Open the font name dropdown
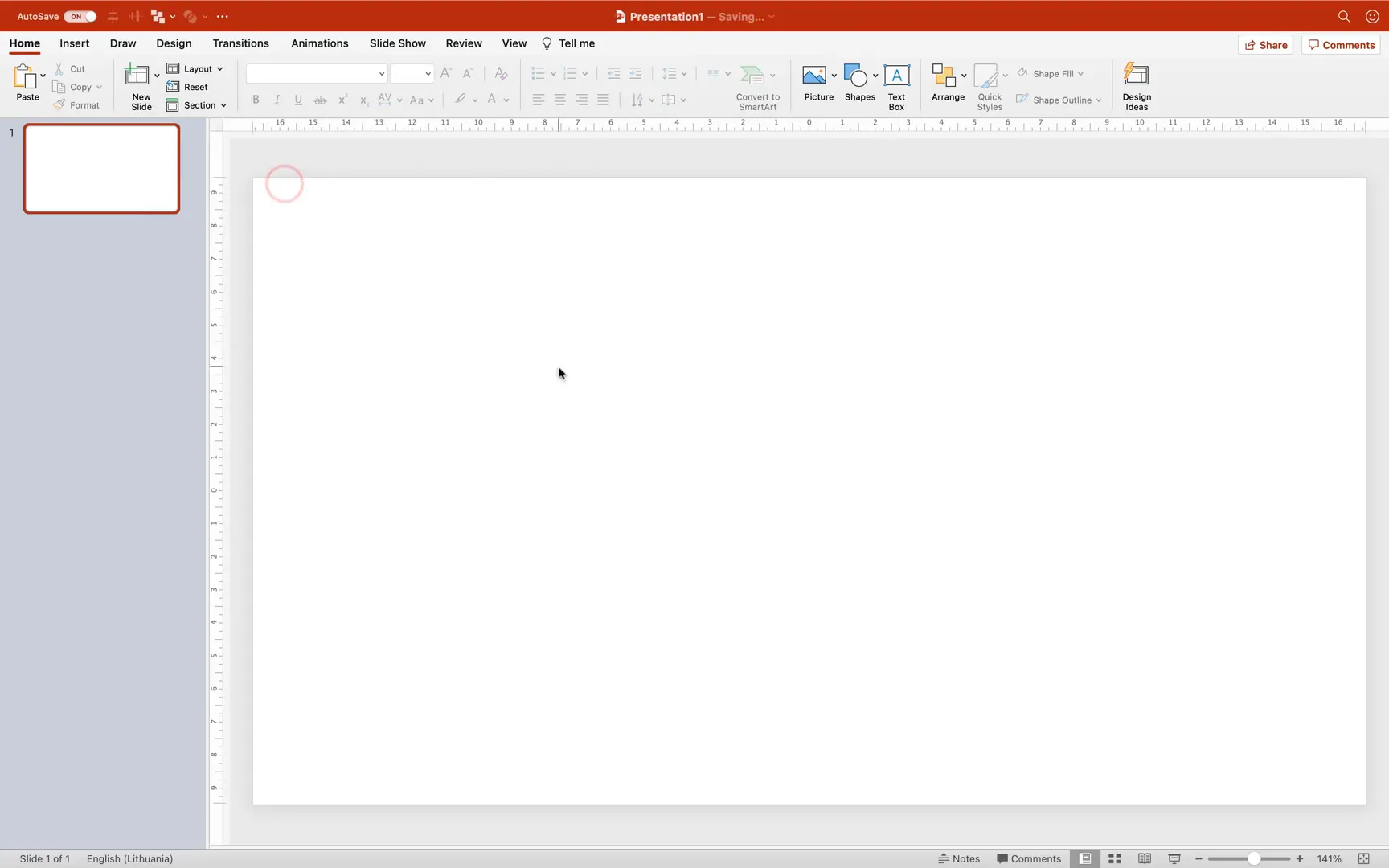1389x868 pixels. (381, 73)
